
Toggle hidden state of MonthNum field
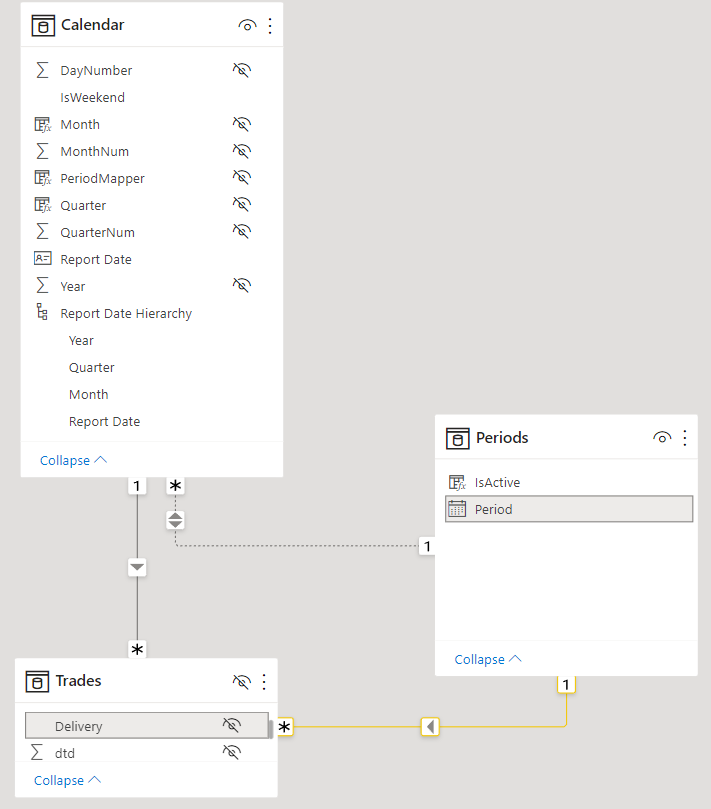[x=241, y=151]
